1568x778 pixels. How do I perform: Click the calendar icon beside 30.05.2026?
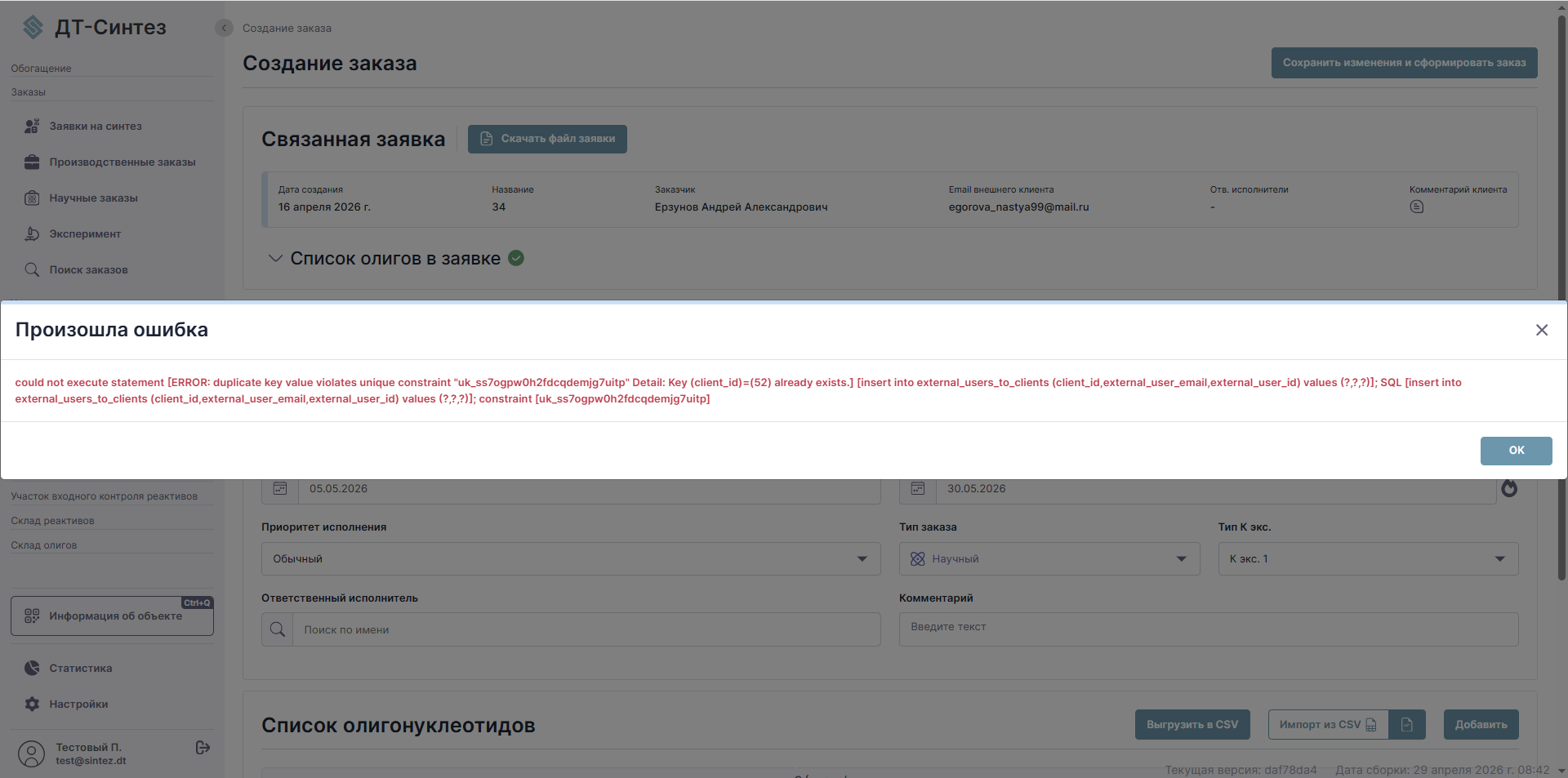click(x=918, y=488)
